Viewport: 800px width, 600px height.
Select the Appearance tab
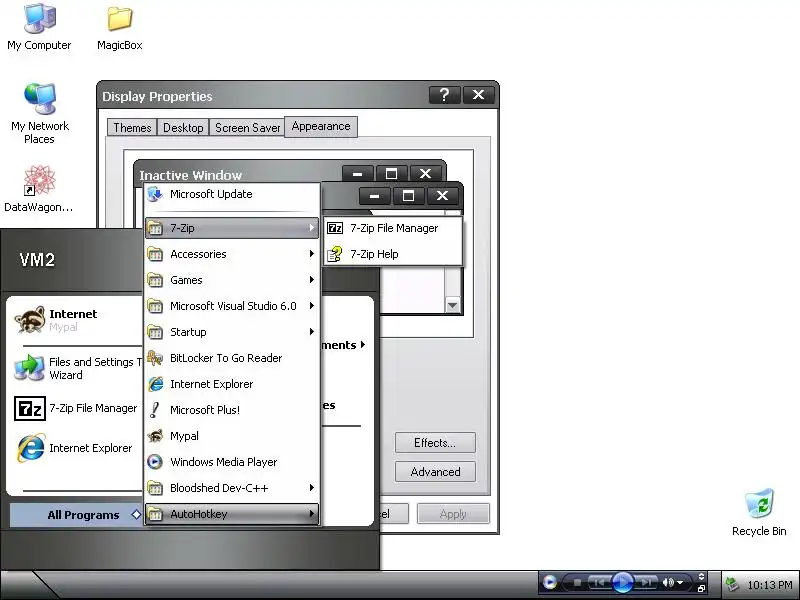tap(321, 127)
